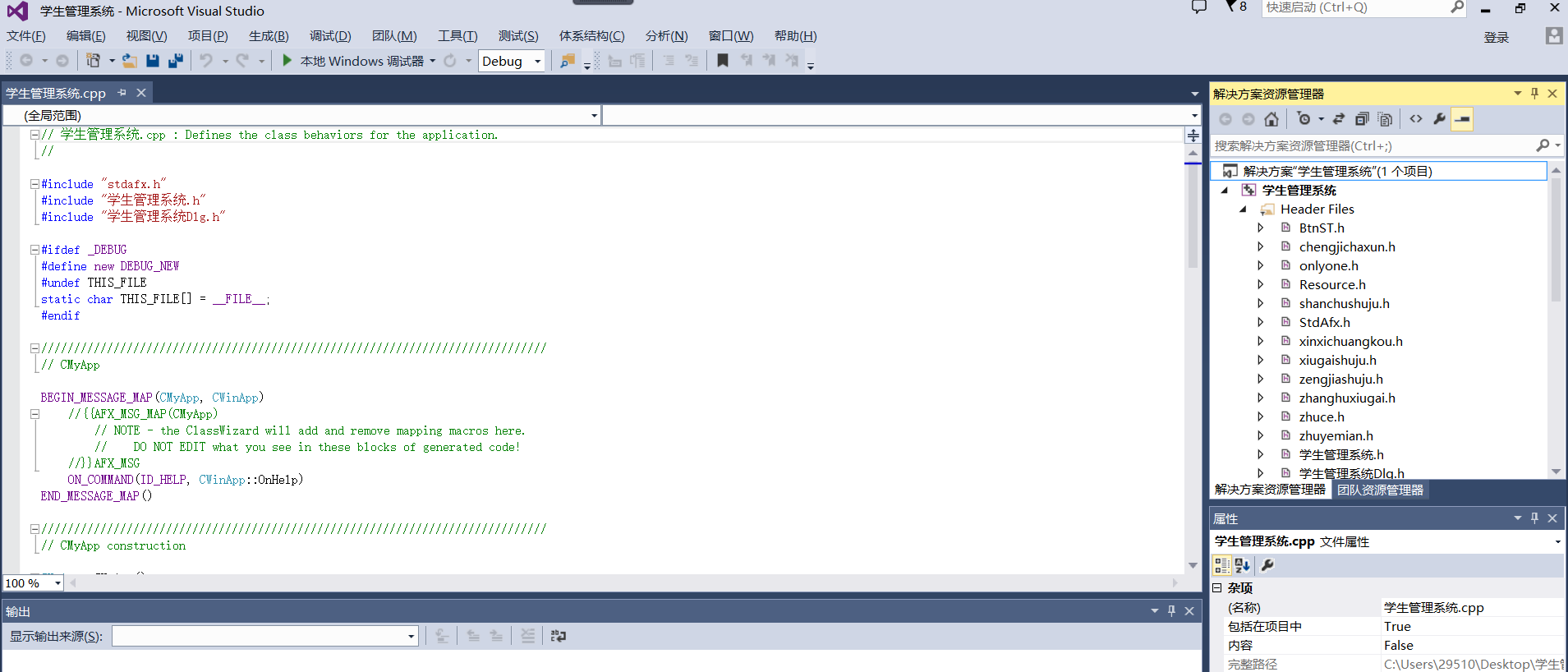Open the 生成(B) menu
The image size is (1568, 672).
[269, 36]
